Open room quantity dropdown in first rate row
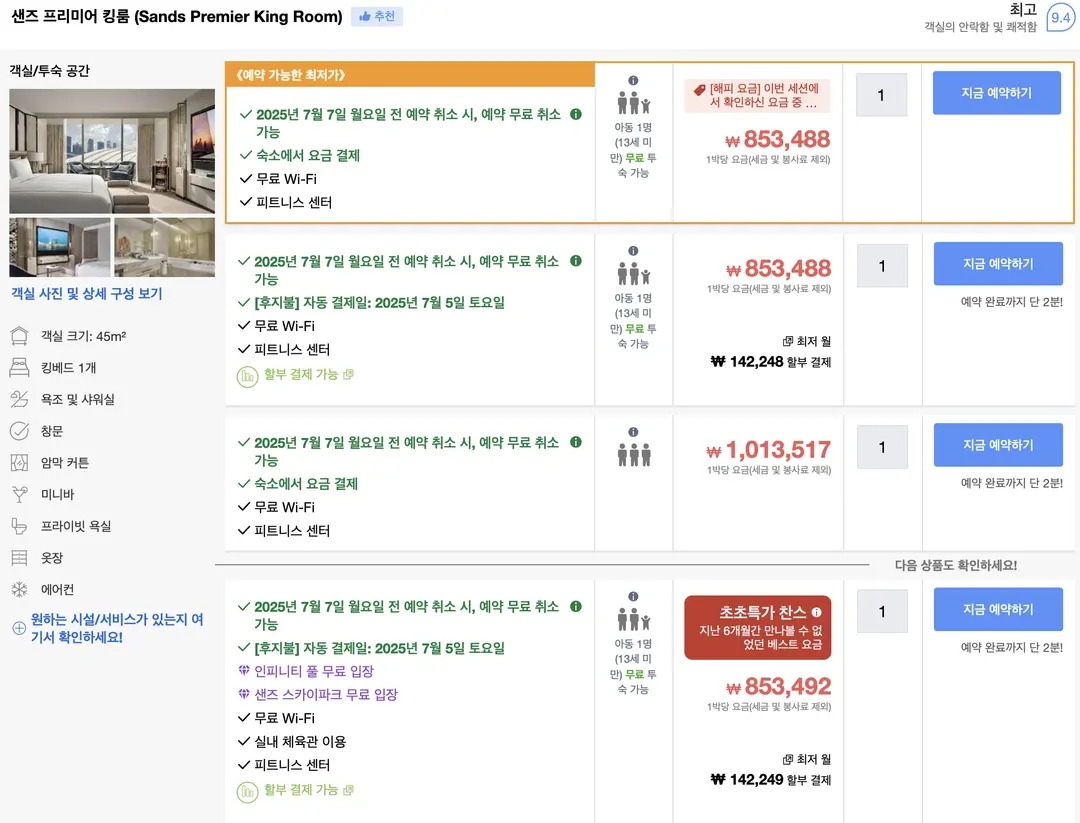Screen dimensions: 1080x823 click(x=881, y=95)
